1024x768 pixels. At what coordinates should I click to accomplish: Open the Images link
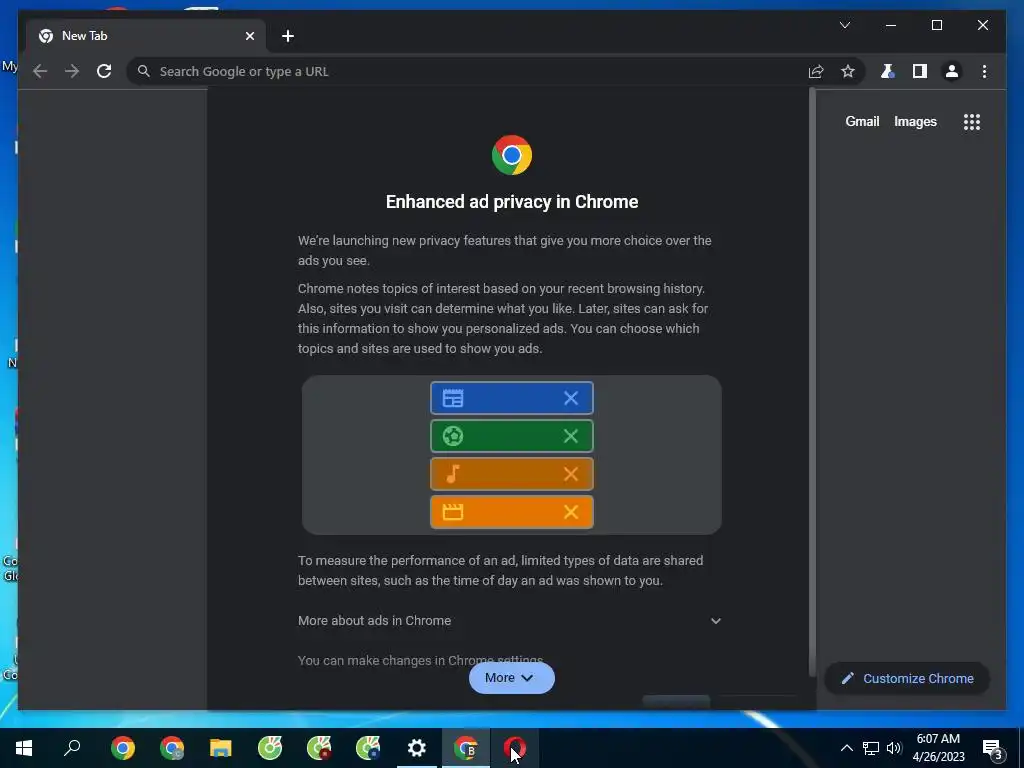[915, 121]
